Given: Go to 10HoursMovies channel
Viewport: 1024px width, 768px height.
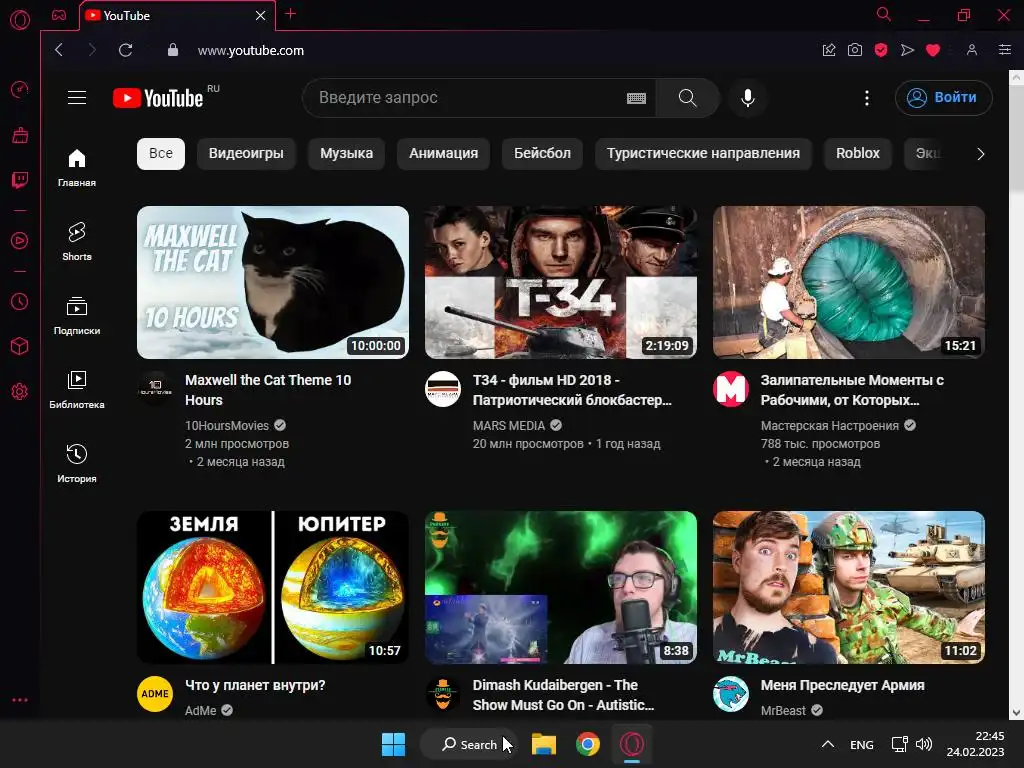Looking at the screenshot, I should pyautogui.click(x=227, y=426).
